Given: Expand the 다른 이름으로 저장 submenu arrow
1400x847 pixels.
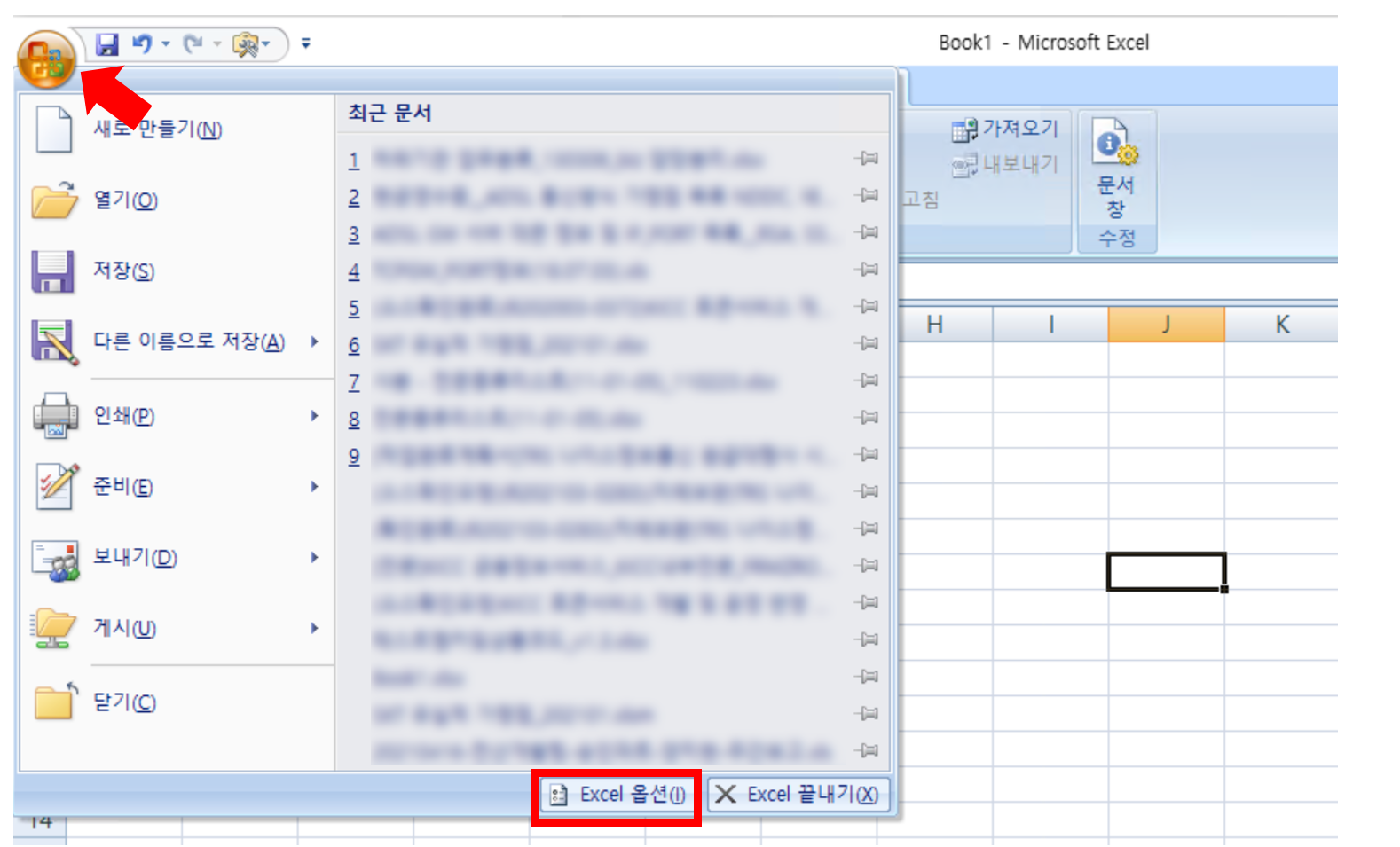Looking at the screenshot, I should [x=315, y=342].
